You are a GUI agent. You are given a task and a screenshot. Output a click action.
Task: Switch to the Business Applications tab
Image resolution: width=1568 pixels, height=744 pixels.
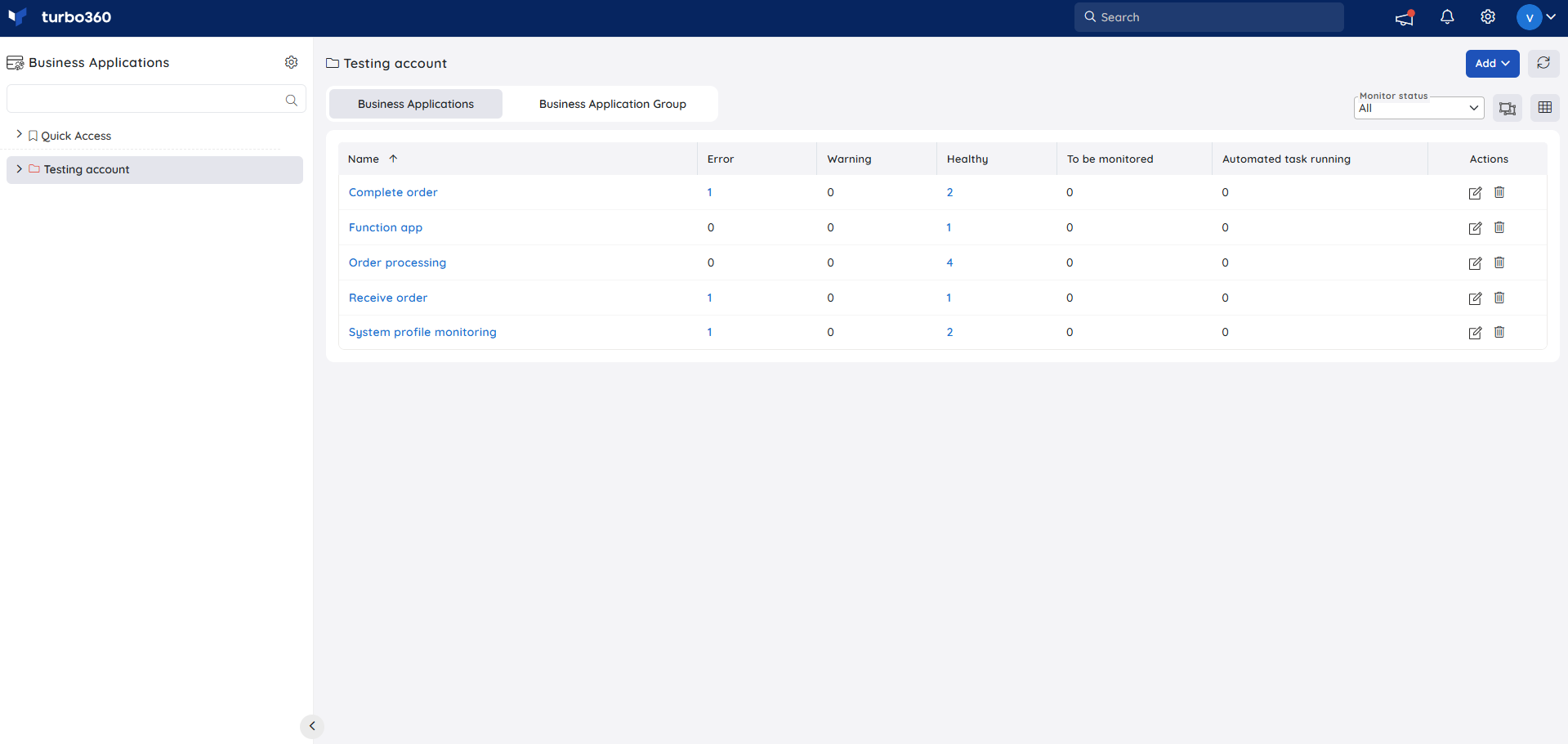click(416, 104)
